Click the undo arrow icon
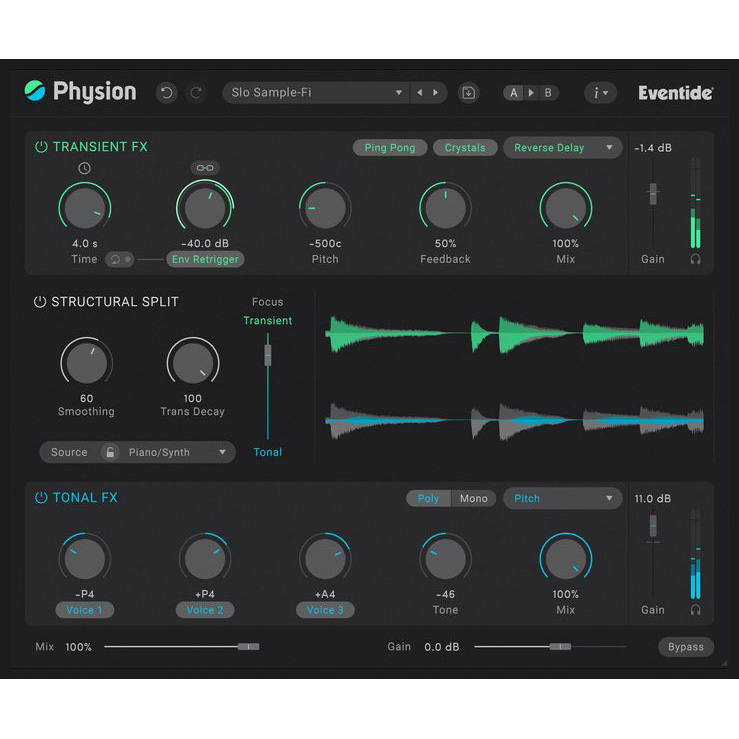Screen dimensions: 739x739 [166, 92]
